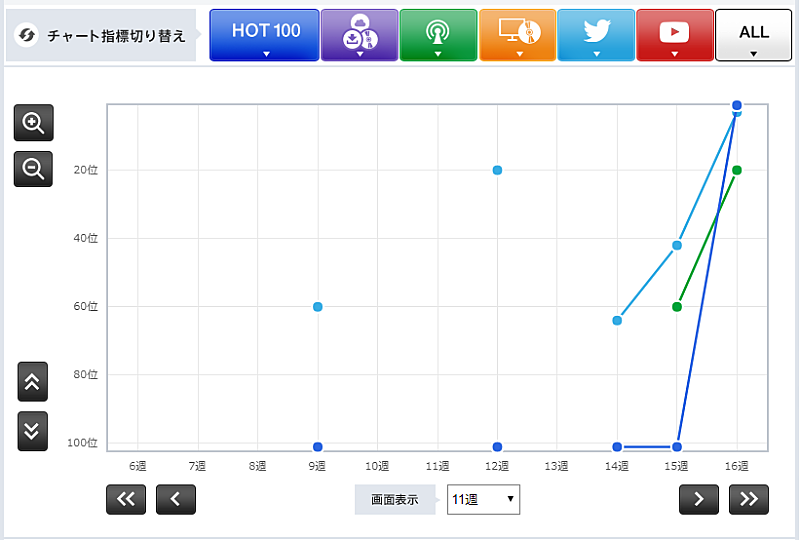The image size is (800, 540).
Task: Toggle the purple download metric button
Action: [x=359, y=36]
